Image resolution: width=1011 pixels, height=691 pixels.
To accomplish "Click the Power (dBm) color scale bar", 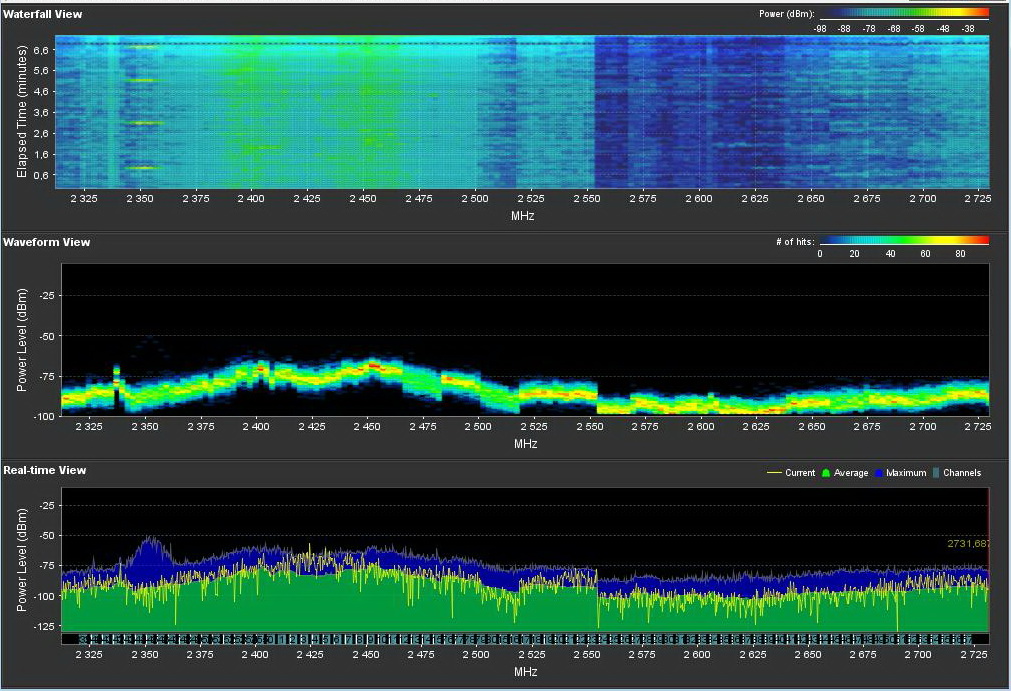I will (x=904, y=13).
